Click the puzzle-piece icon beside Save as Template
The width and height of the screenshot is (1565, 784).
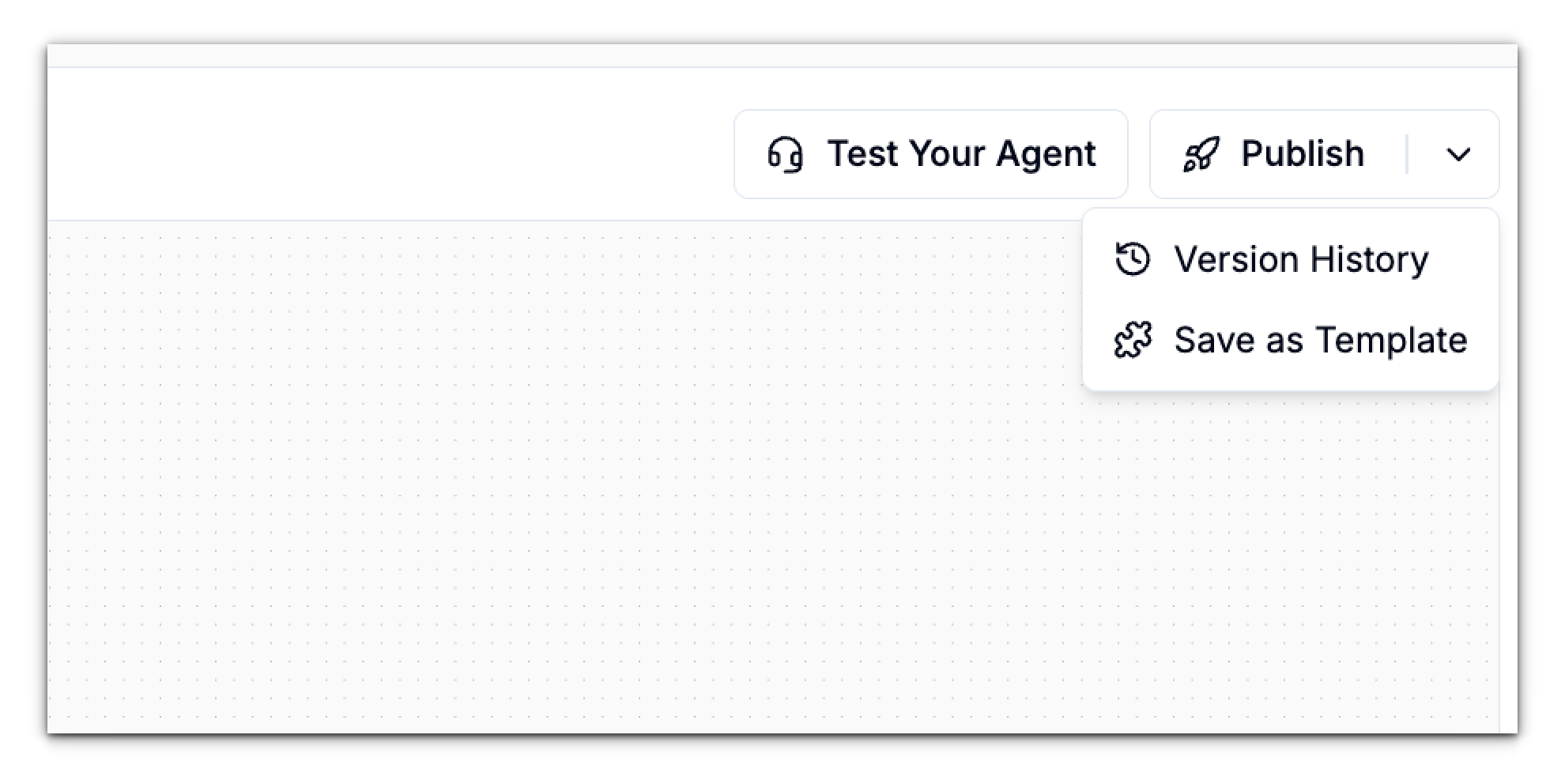[1134, 340]
